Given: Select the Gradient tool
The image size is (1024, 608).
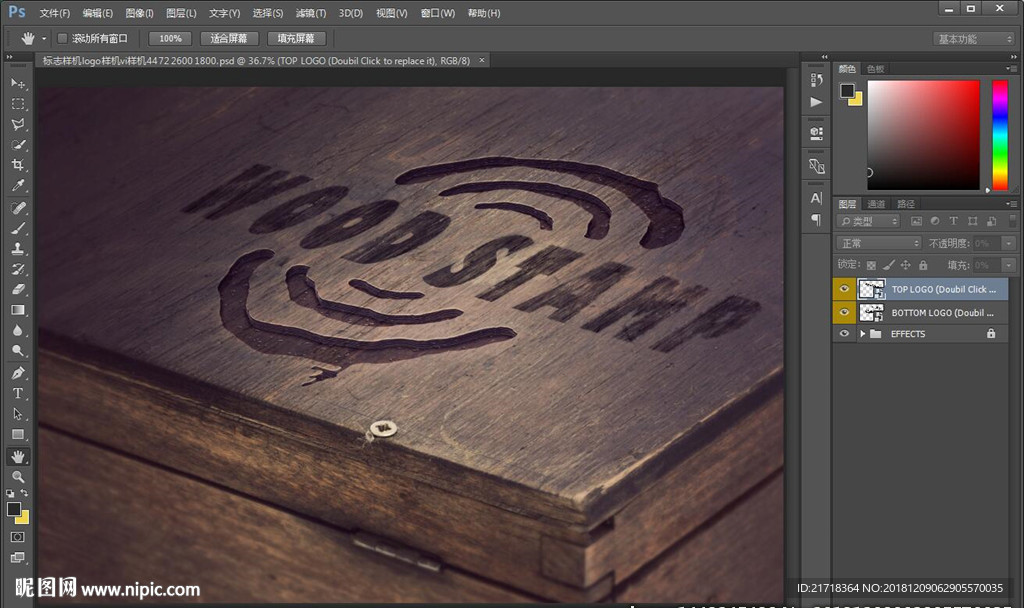Looking at the screenshot, I should point(18,310).
